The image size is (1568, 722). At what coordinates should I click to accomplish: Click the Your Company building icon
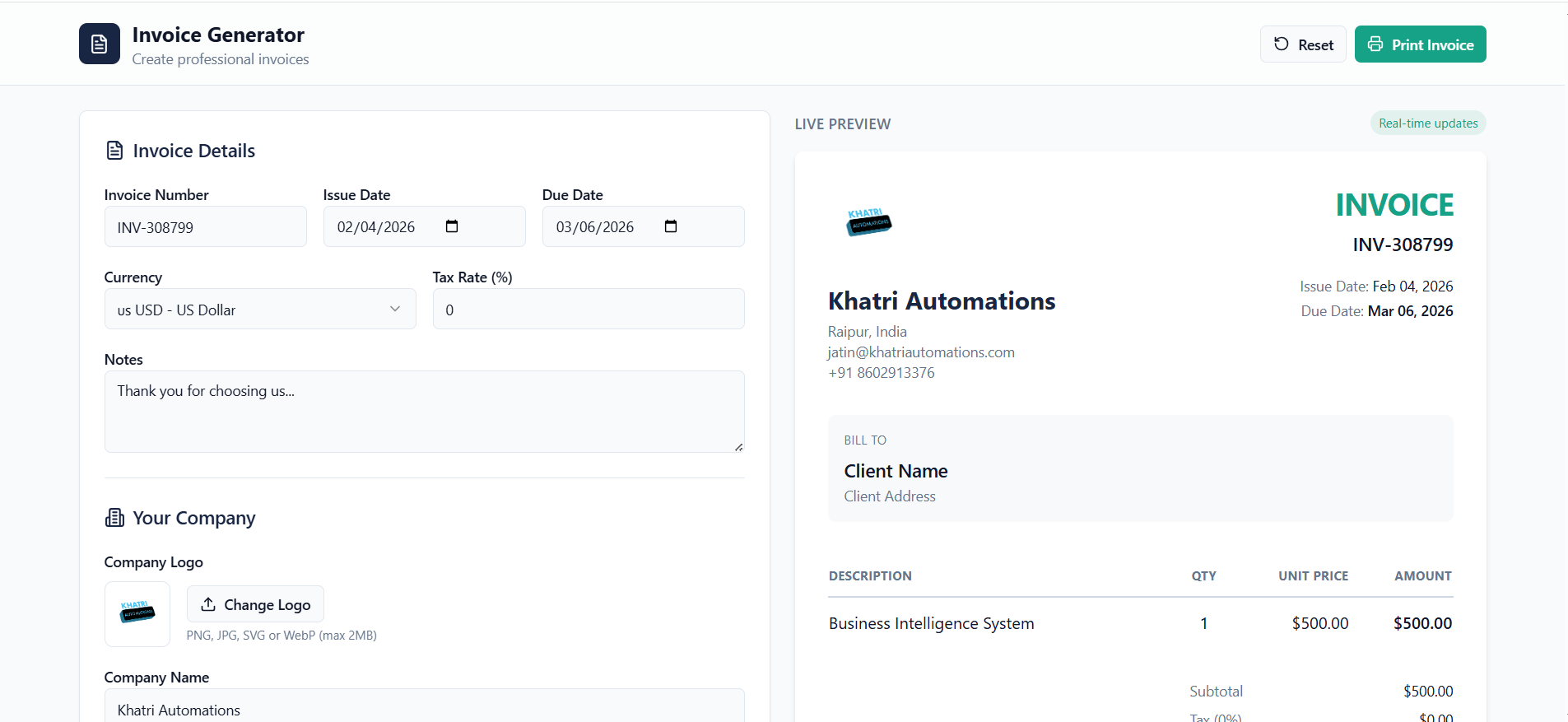[x=115, y=518]
